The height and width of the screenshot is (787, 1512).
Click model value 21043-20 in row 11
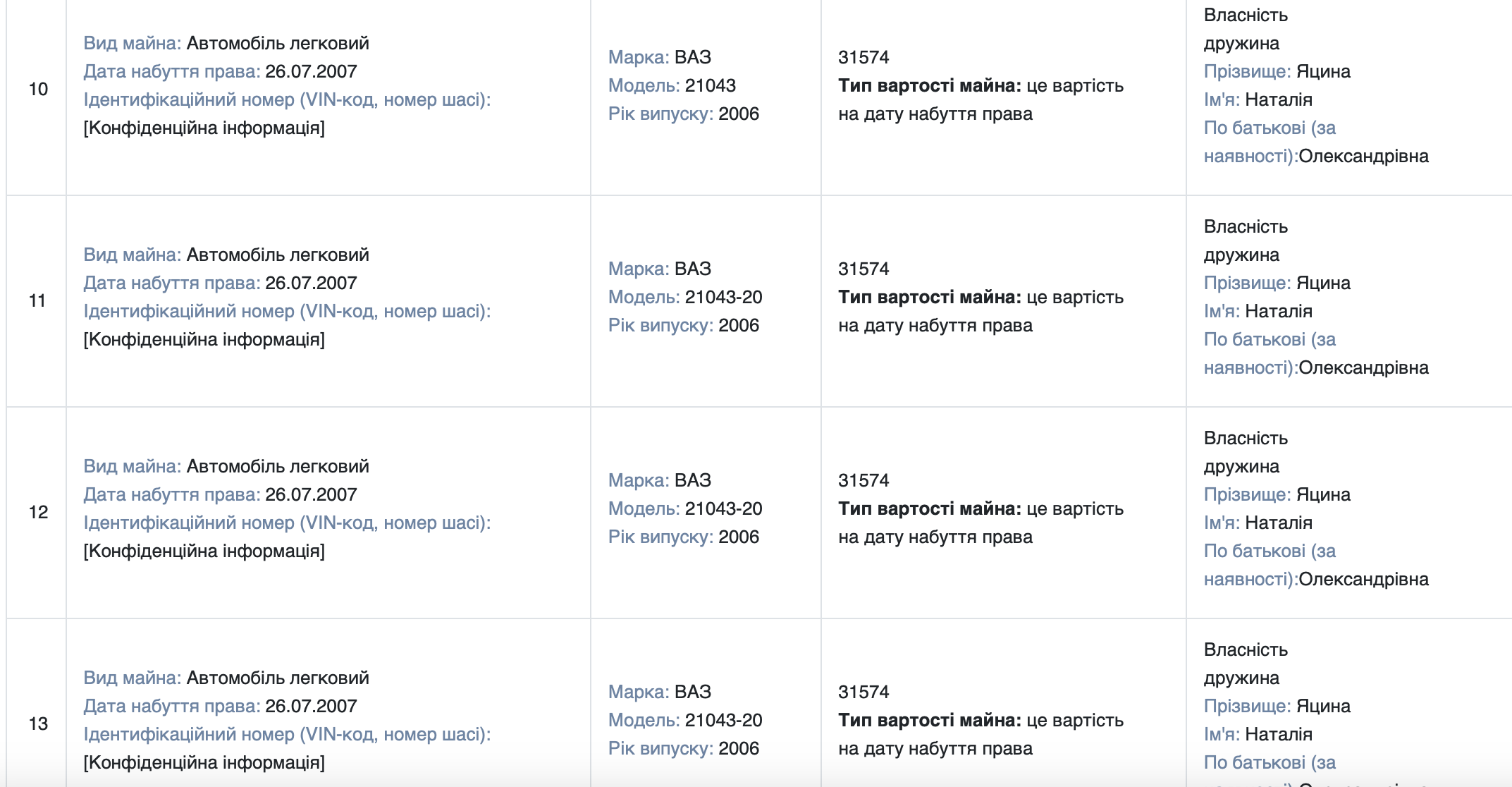[724, 297]
